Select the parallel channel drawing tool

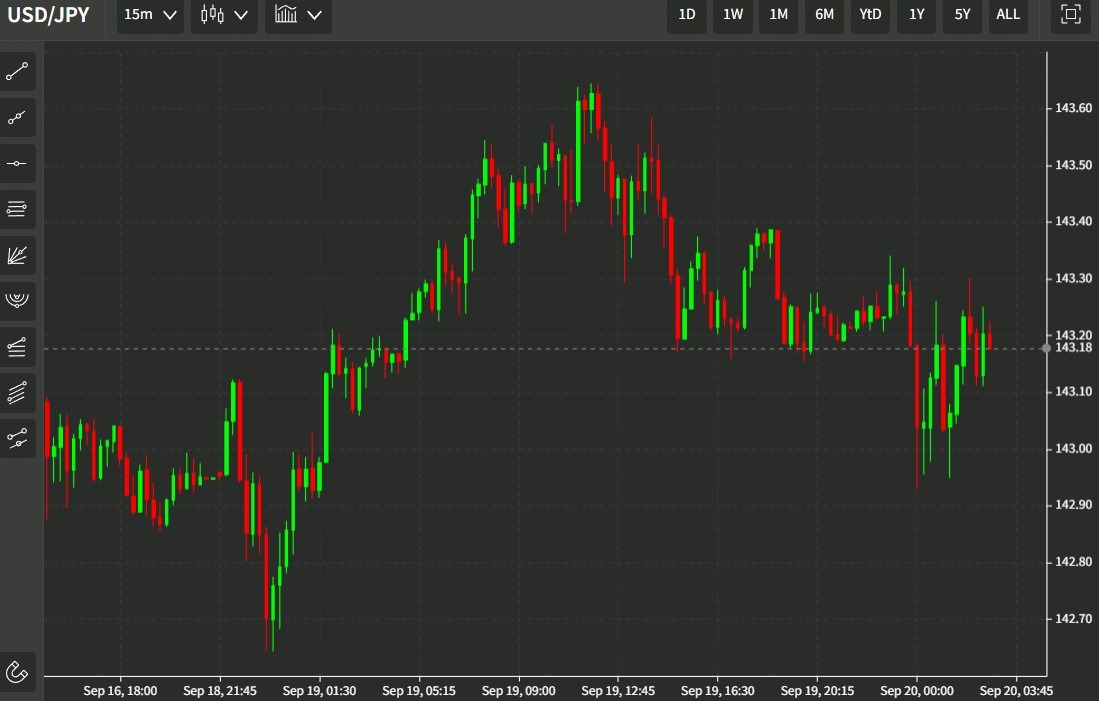coord(17,393)
